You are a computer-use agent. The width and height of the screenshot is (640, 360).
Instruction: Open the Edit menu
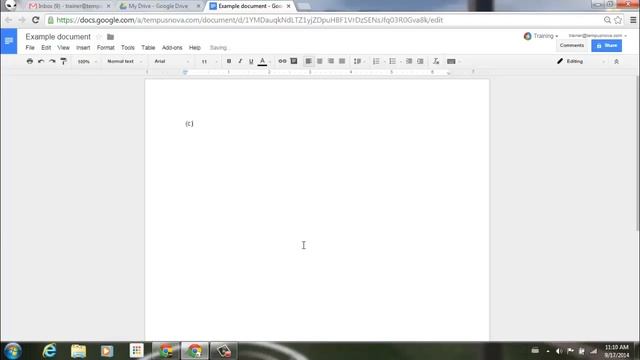click(46, 48)
